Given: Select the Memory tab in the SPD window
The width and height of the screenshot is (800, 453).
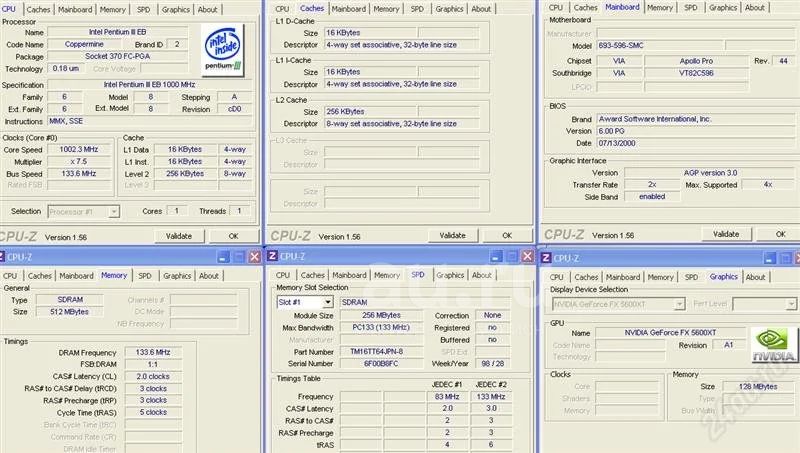Looking at the screenshot, I should [387, 275].
